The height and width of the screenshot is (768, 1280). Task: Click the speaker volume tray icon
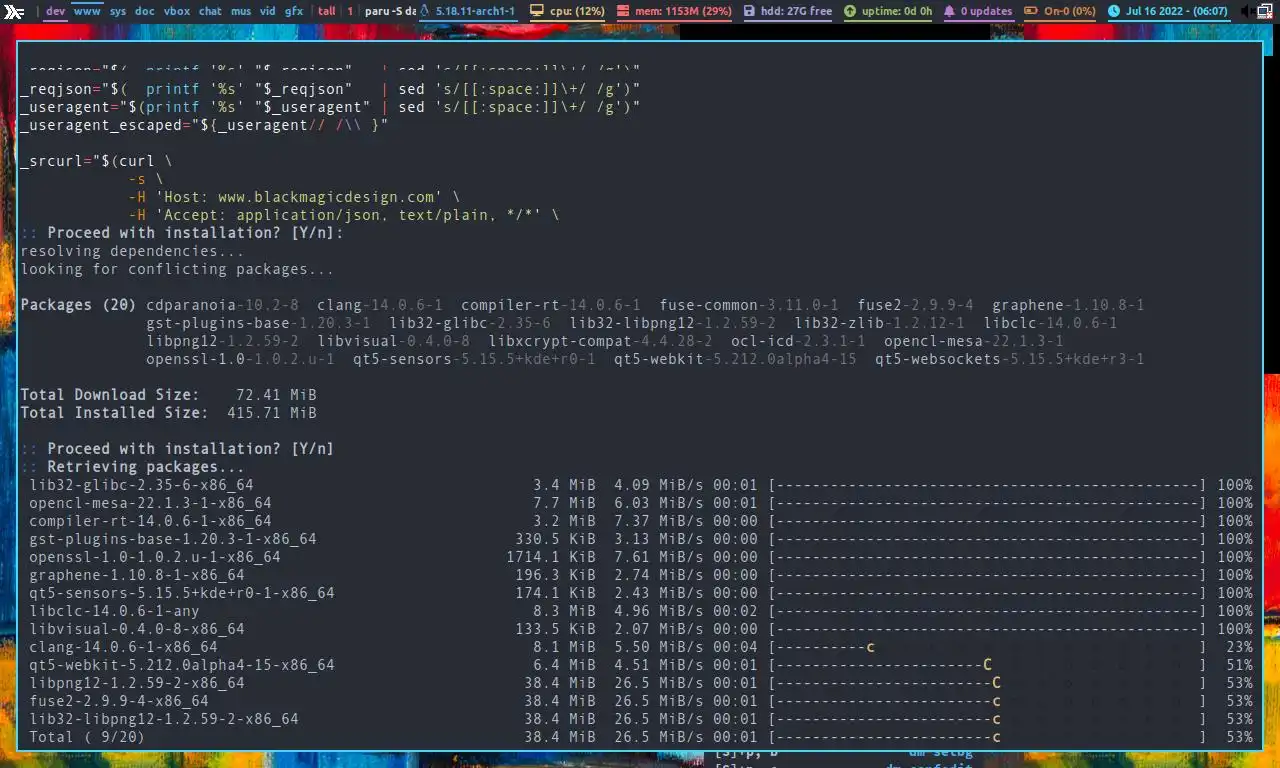pyautogui.click(x=1245, y=11)
